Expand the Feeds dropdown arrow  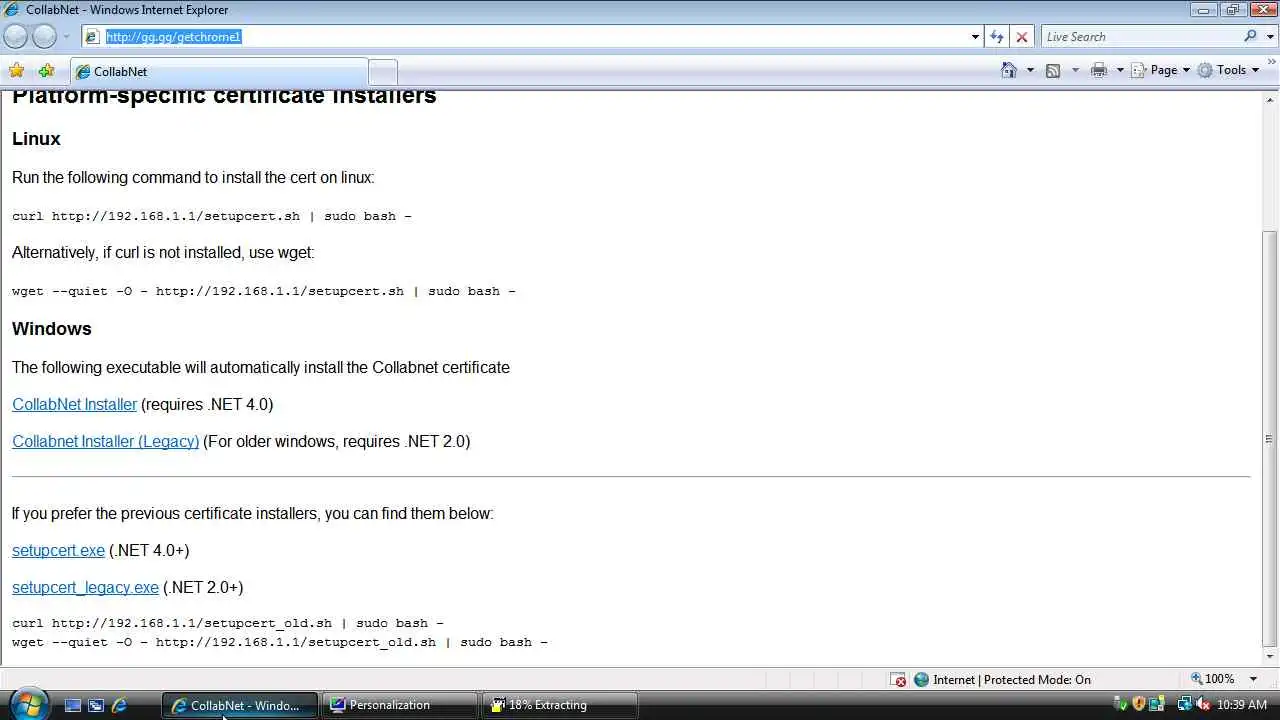[1075, 70]
